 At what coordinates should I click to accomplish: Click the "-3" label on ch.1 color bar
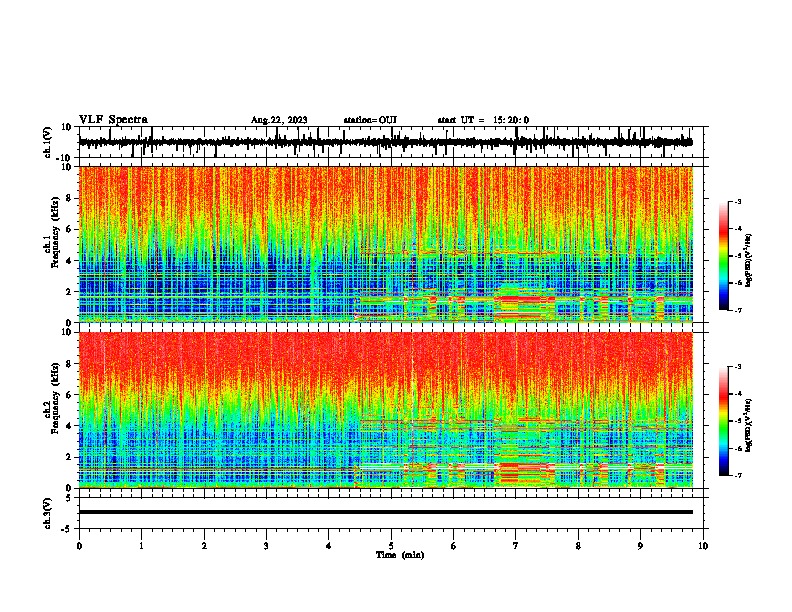coord(737,202)
